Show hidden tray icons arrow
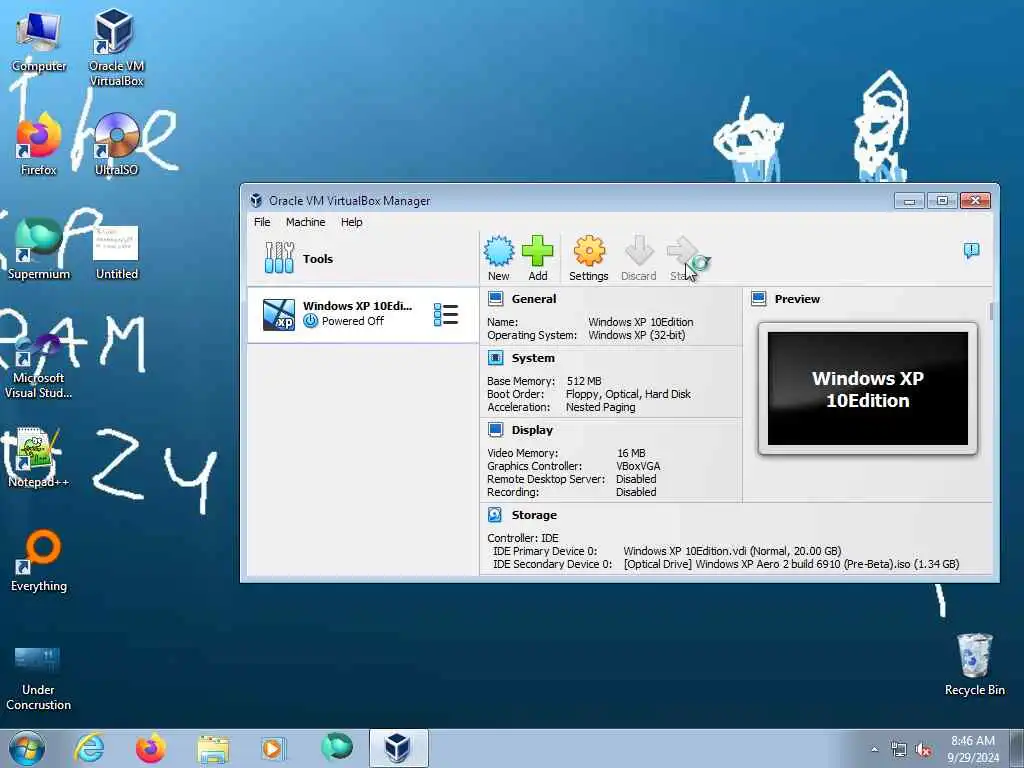Viewport: 1024px width, 768px height. coord(874,749)
